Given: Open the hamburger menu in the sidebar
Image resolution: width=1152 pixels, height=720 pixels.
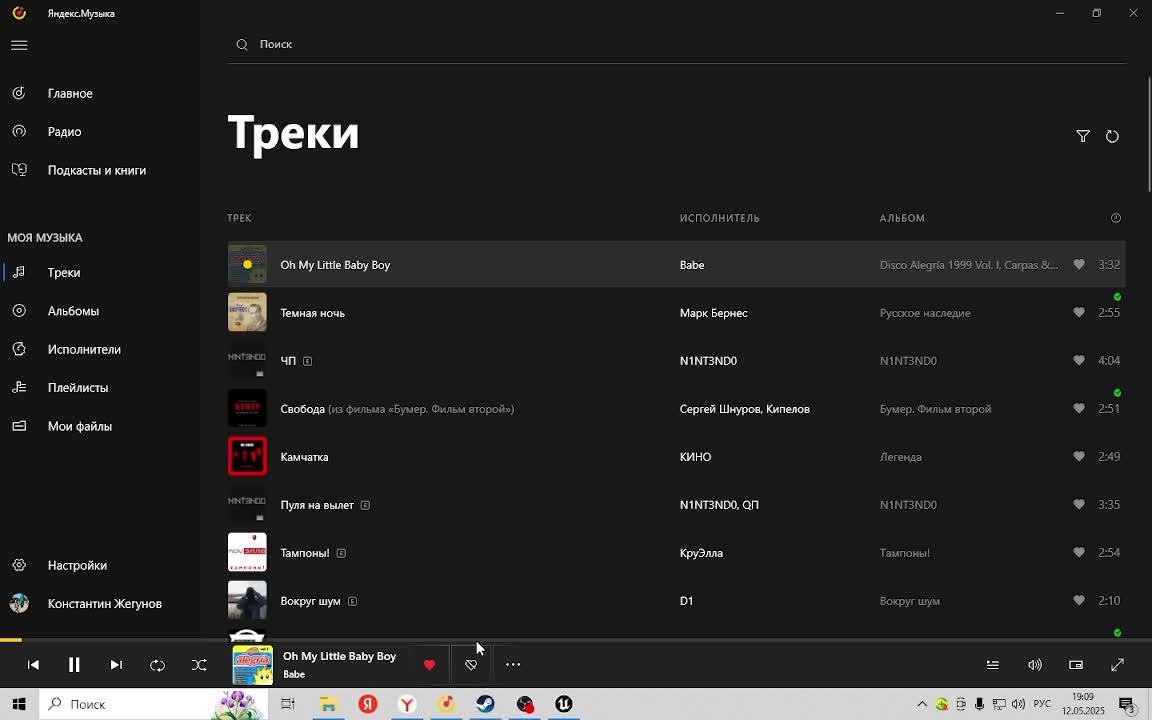Looking at the screenshot, I should (19, 46).
